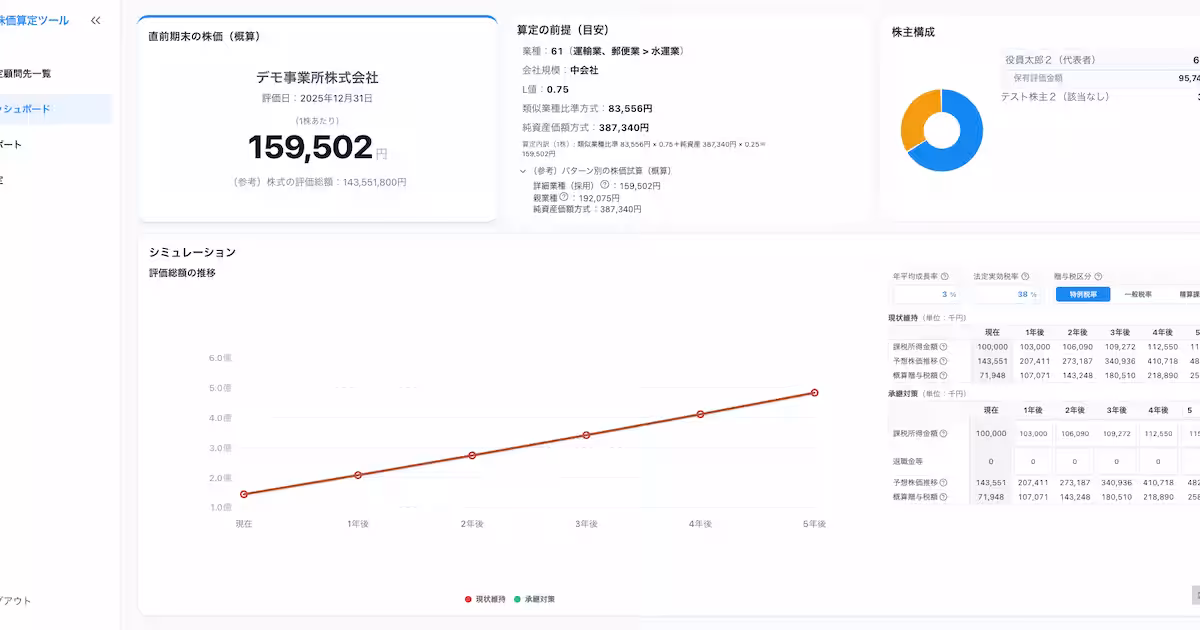Open help icon next to 贈与税区分
The width and height of the screenshot is (1200, 630).
click(1098, 276)
